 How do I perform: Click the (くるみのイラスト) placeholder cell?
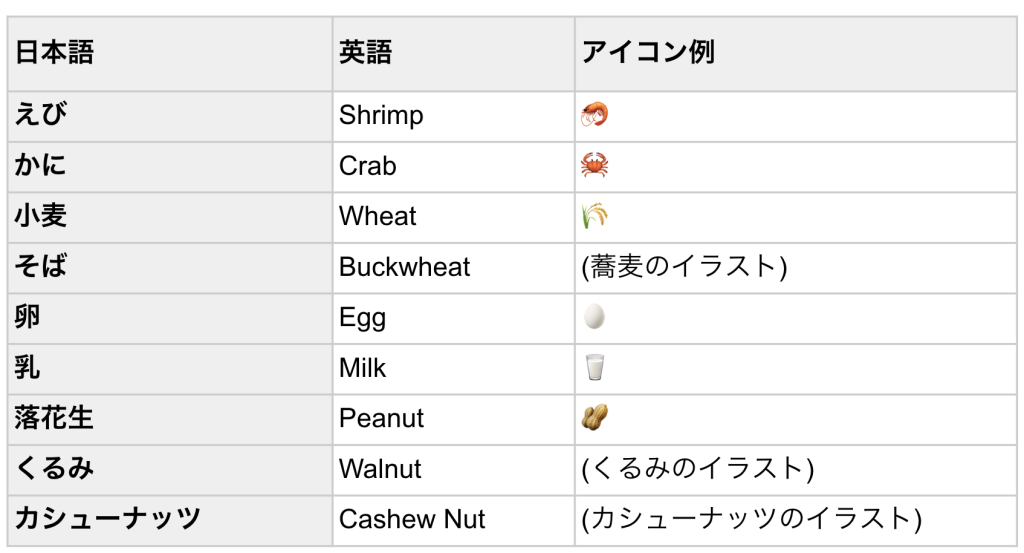795,468
